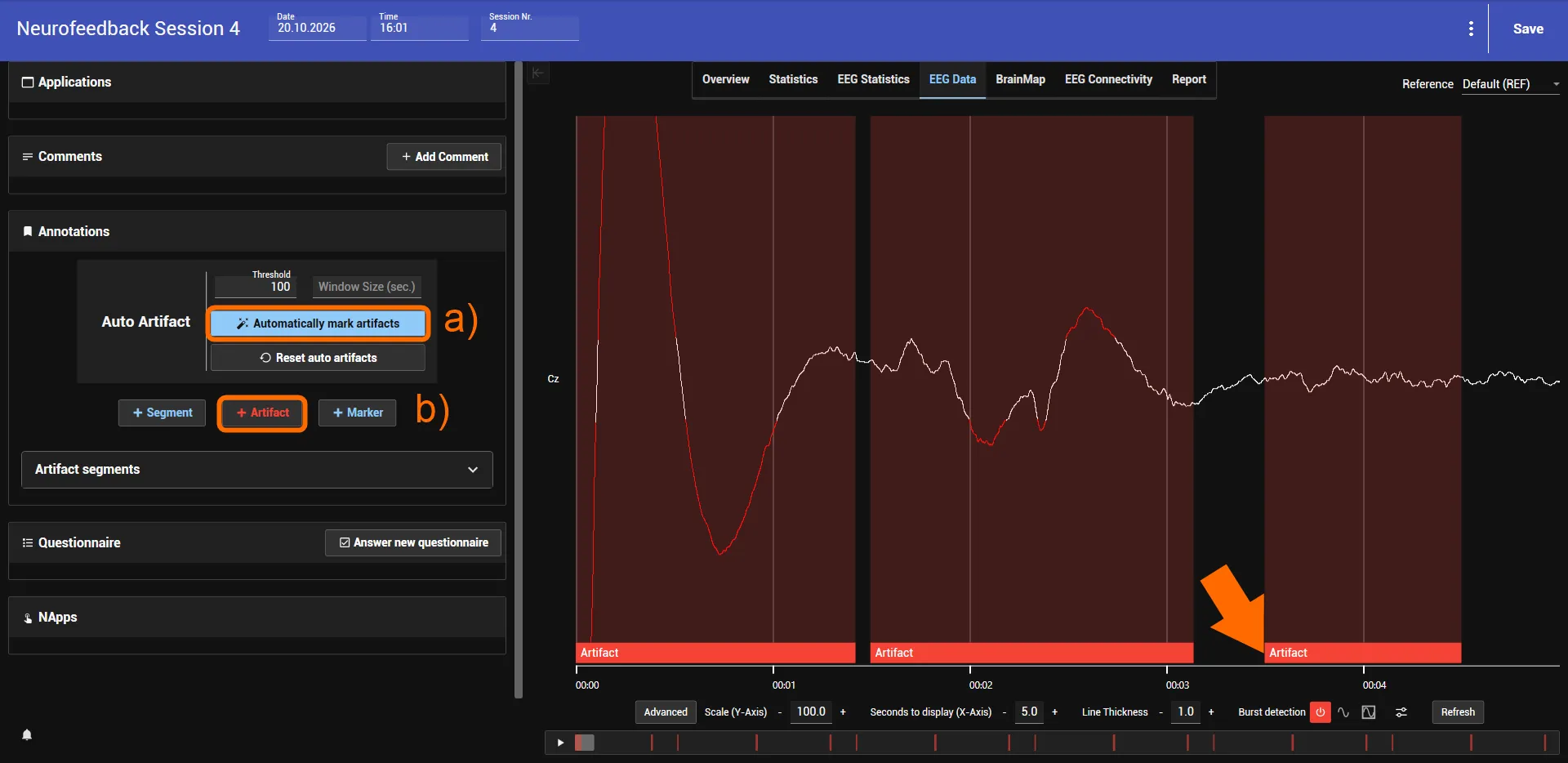1568x763 pixels.
Task: Open the Reference Default (REF) dropdown
Action: coord(1511,84)
